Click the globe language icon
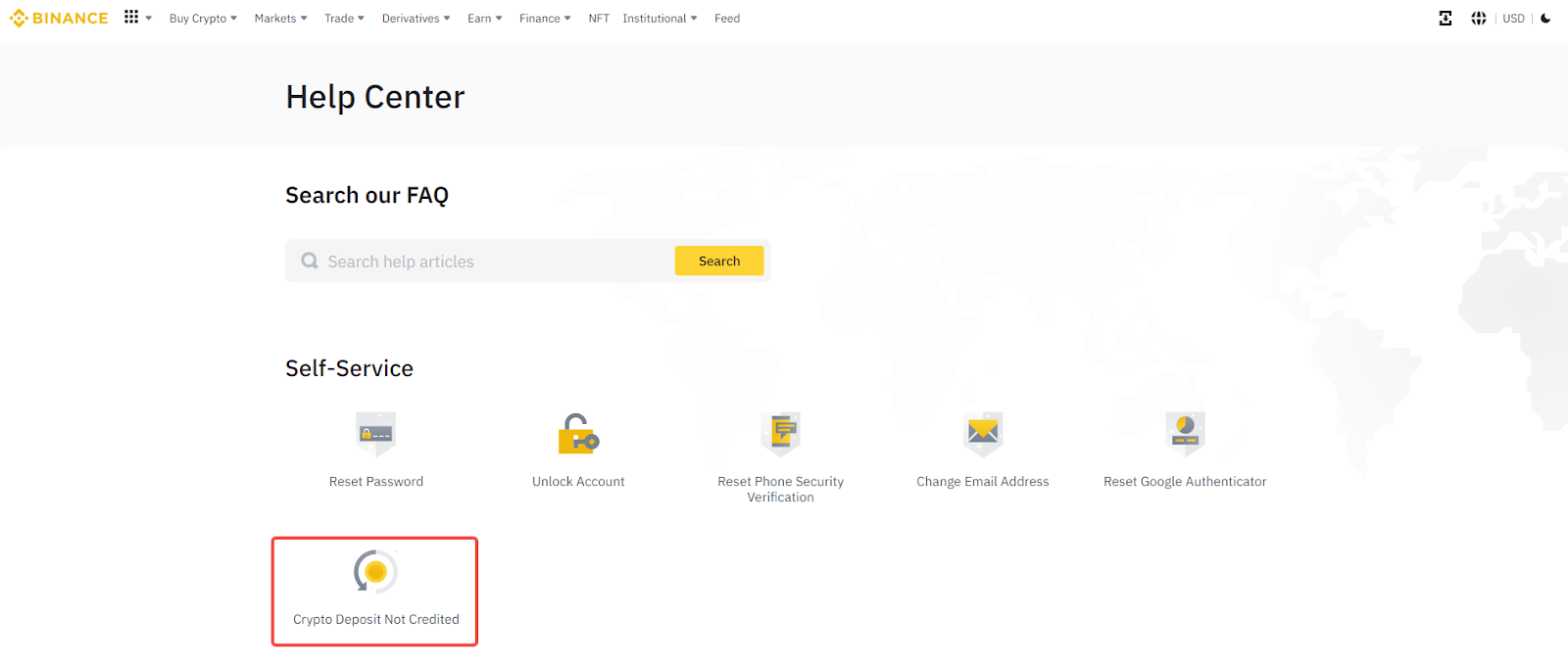 tap(1479, 19)
